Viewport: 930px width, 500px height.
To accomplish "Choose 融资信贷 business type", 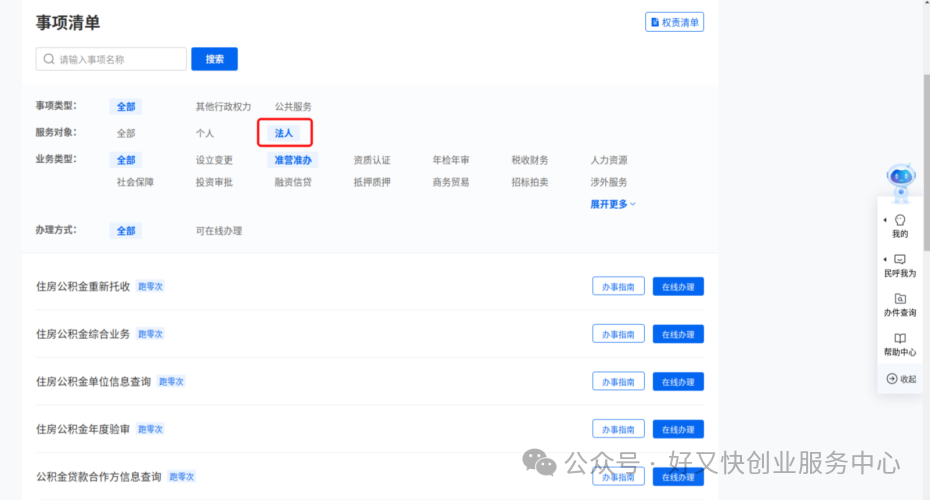I will [x=293, y=182].
